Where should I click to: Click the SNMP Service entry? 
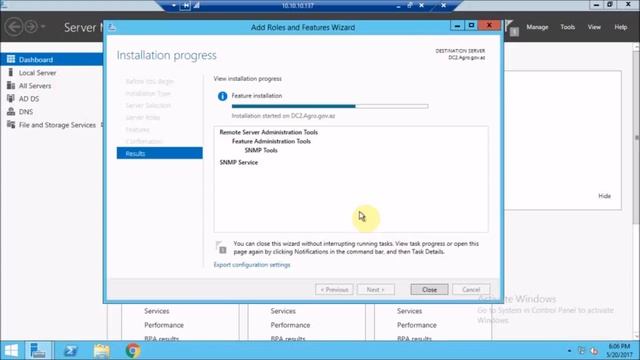pos(239,162)
